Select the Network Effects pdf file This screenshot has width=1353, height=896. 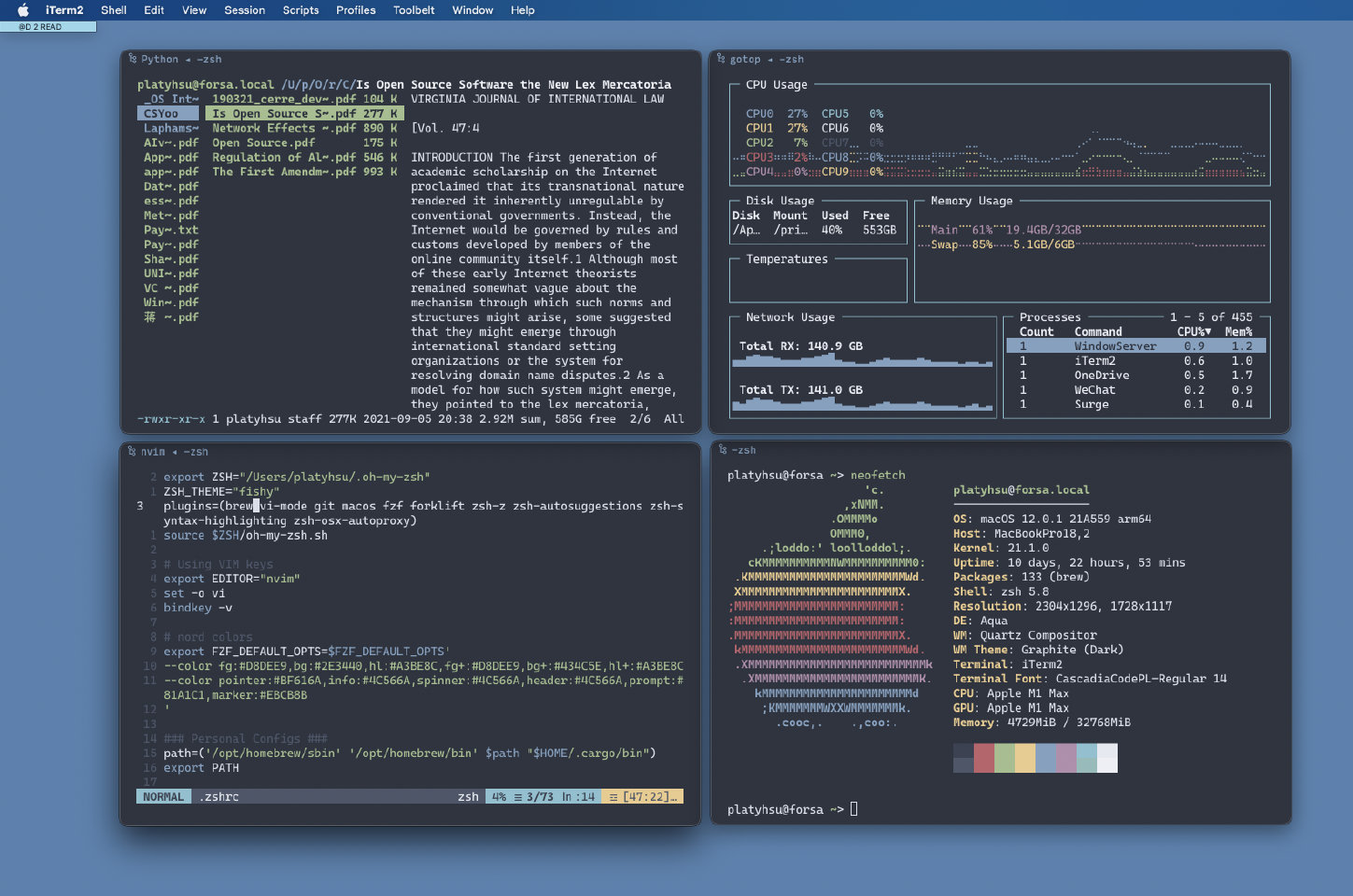point(284,129)
